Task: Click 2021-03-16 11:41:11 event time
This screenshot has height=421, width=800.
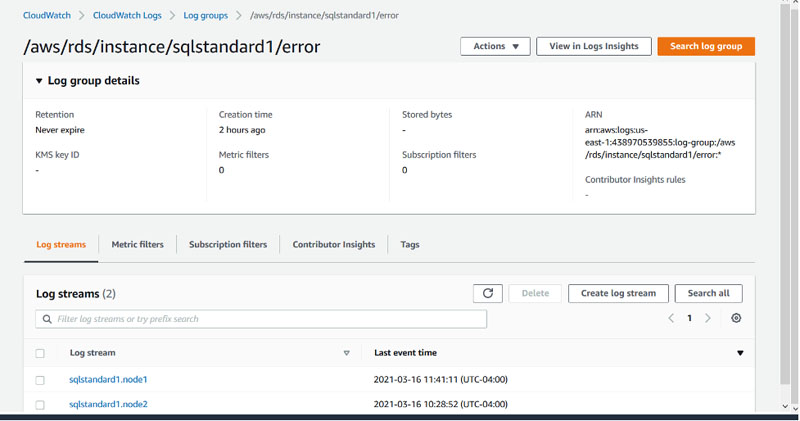Action: click(441, 379)
